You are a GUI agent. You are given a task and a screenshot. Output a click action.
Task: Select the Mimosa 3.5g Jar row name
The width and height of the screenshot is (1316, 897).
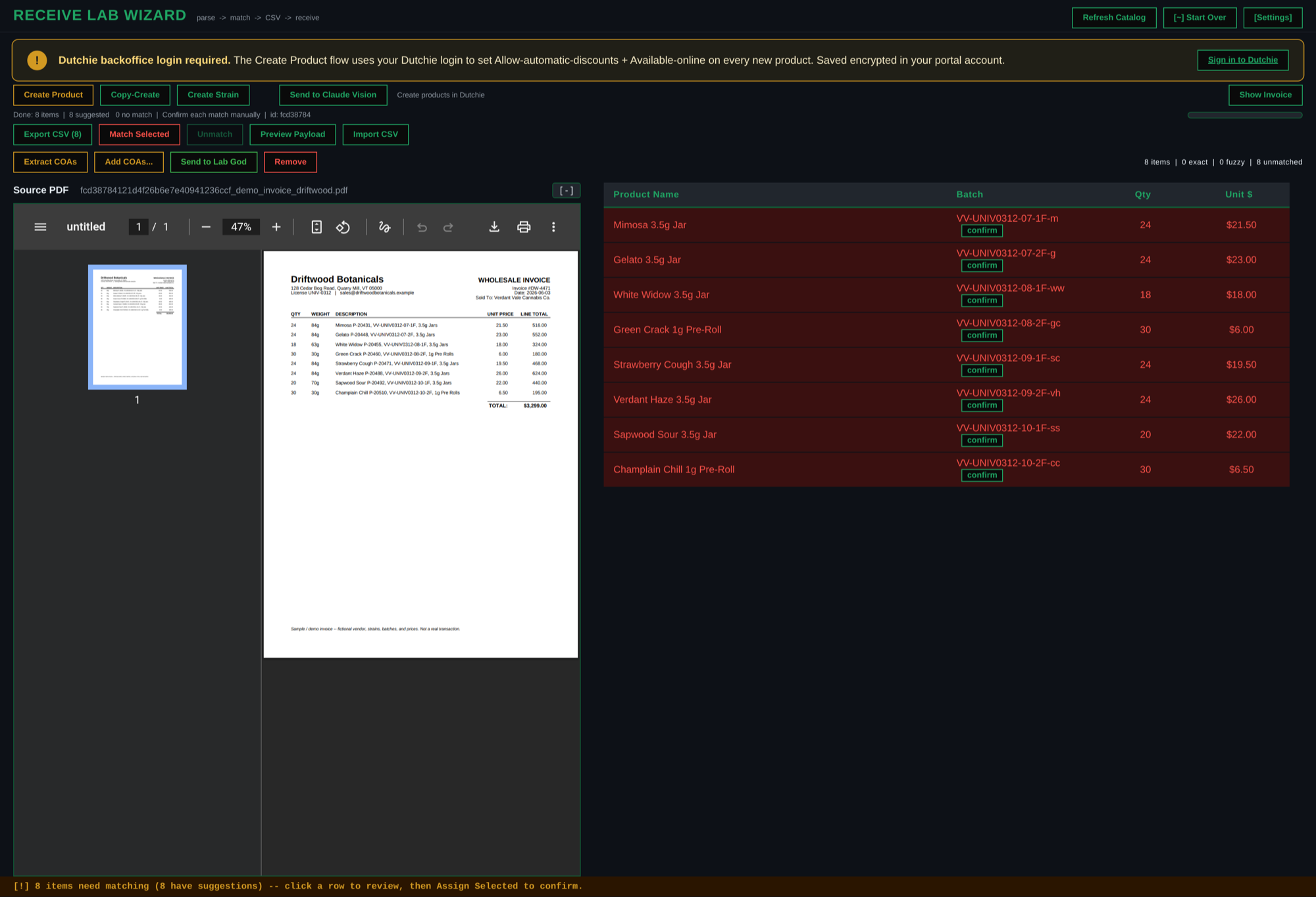coord(649,225)
